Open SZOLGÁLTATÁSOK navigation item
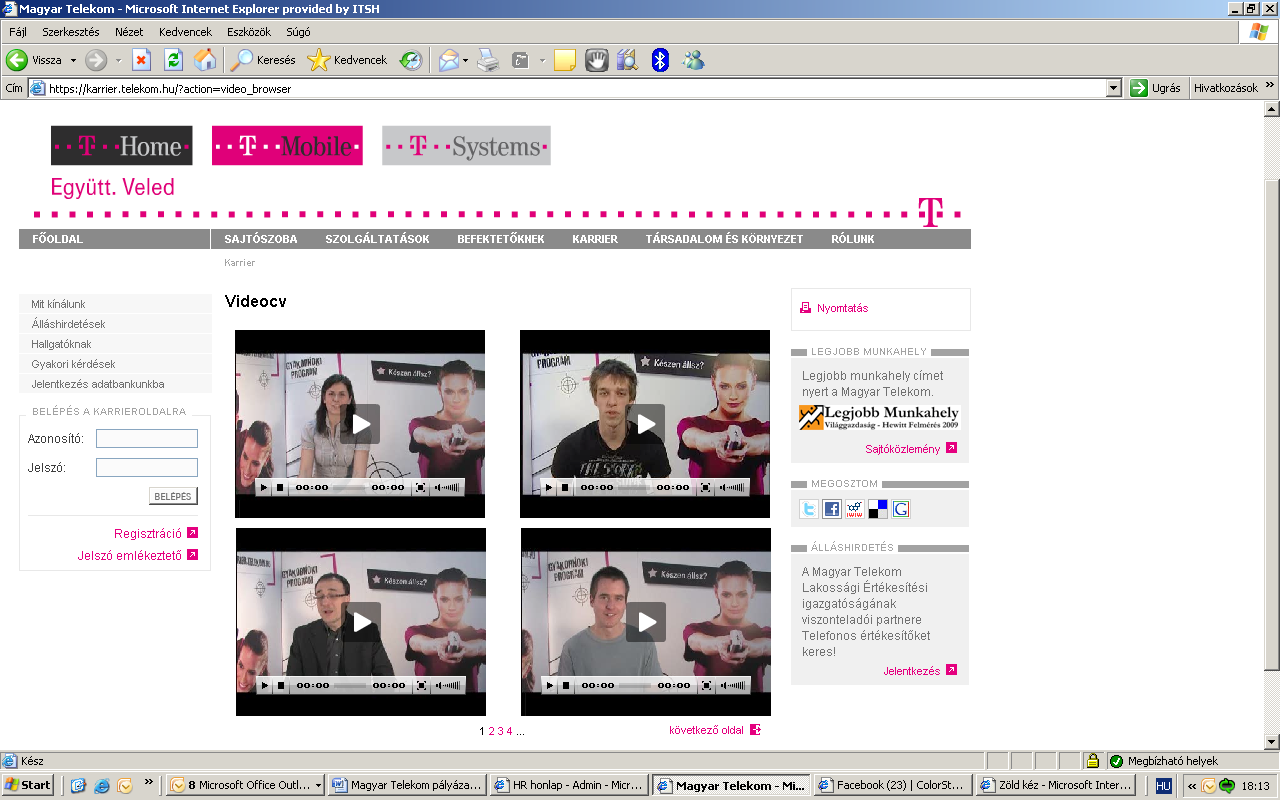 point(377,239)
